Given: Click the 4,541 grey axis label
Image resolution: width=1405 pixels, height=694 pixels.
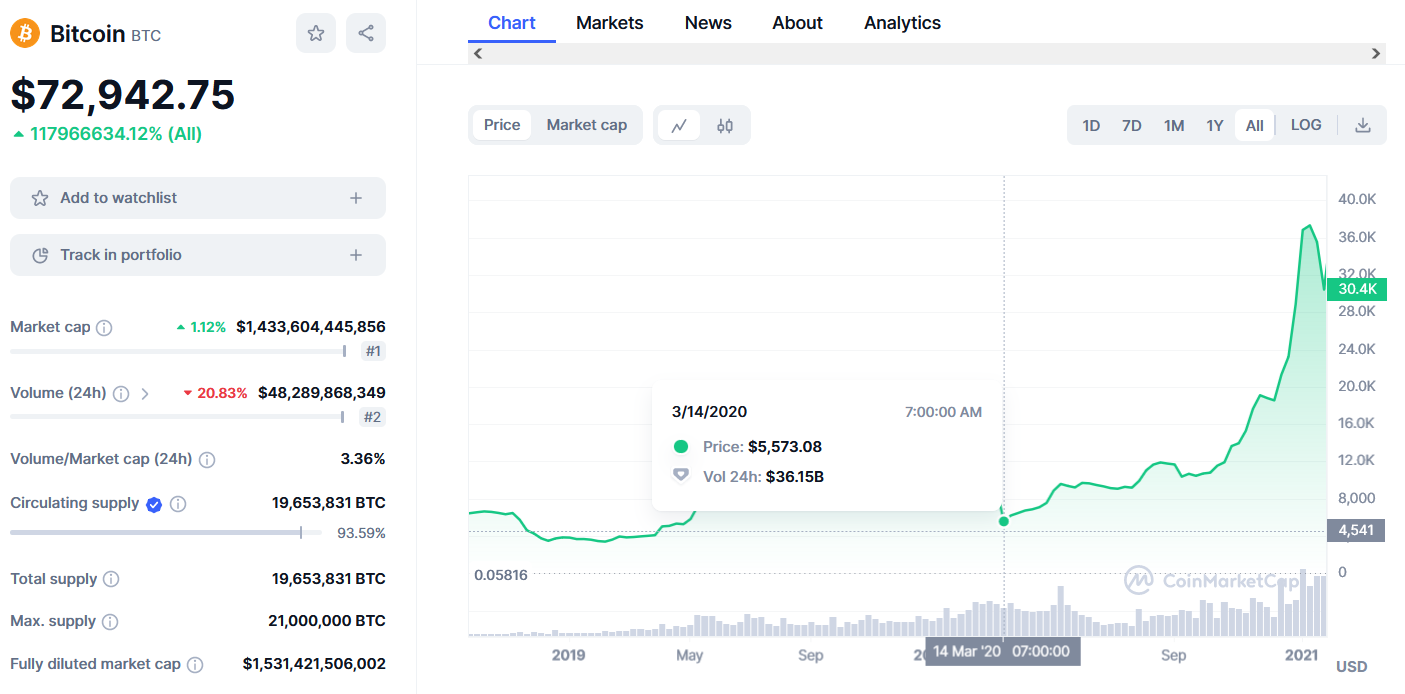Looking at the screenshot, I should click(1356, 531).
